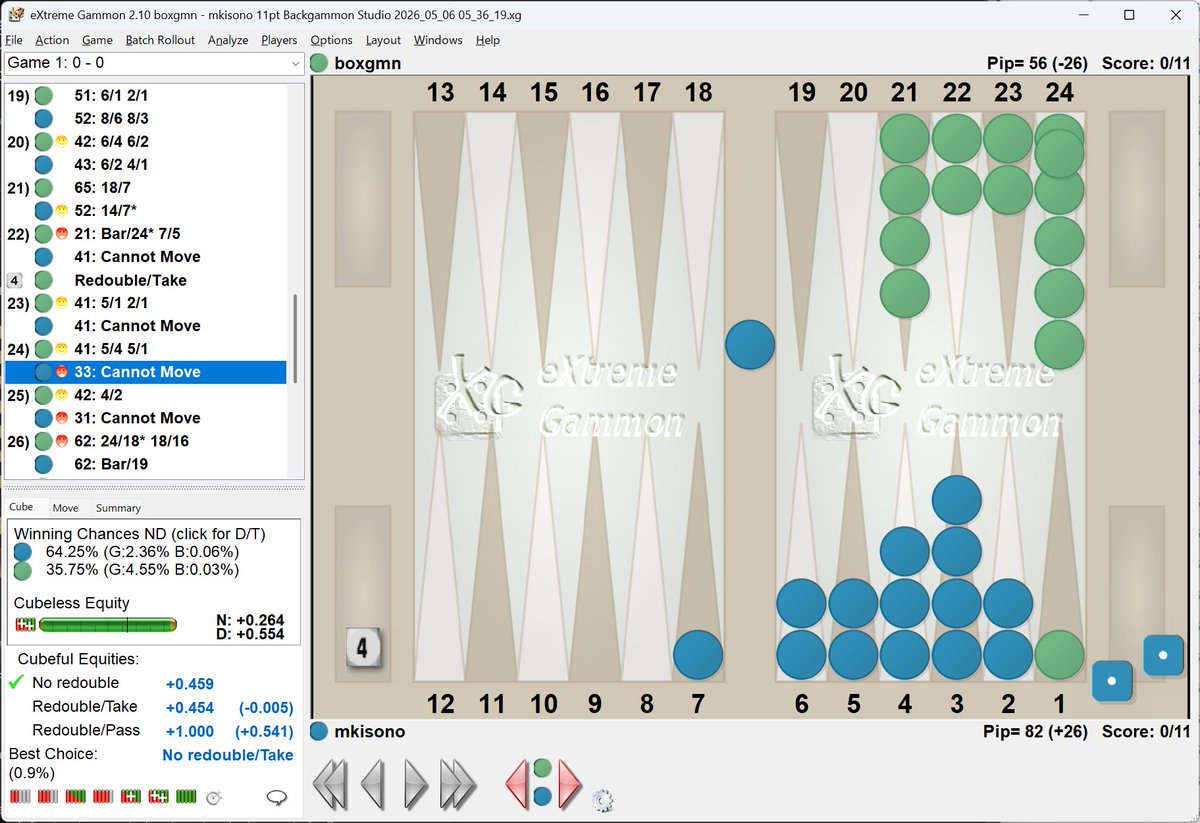Select the row 31: Cannot Move
This screenshot has width=1200, height=823.
[146, 418]
